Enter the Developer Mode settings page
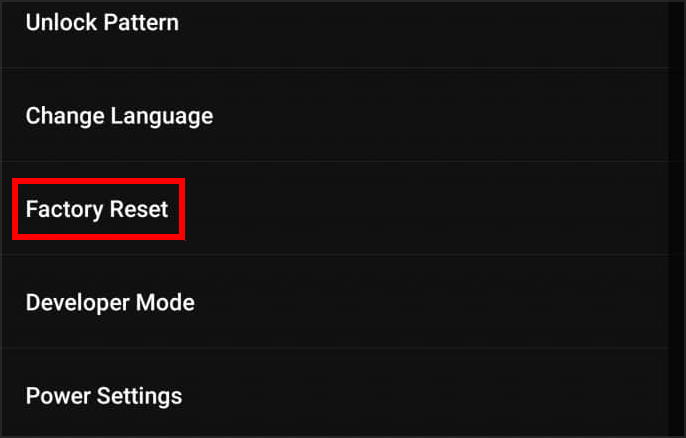The height and width of the screenshot is (438, 686). [110, 302]
